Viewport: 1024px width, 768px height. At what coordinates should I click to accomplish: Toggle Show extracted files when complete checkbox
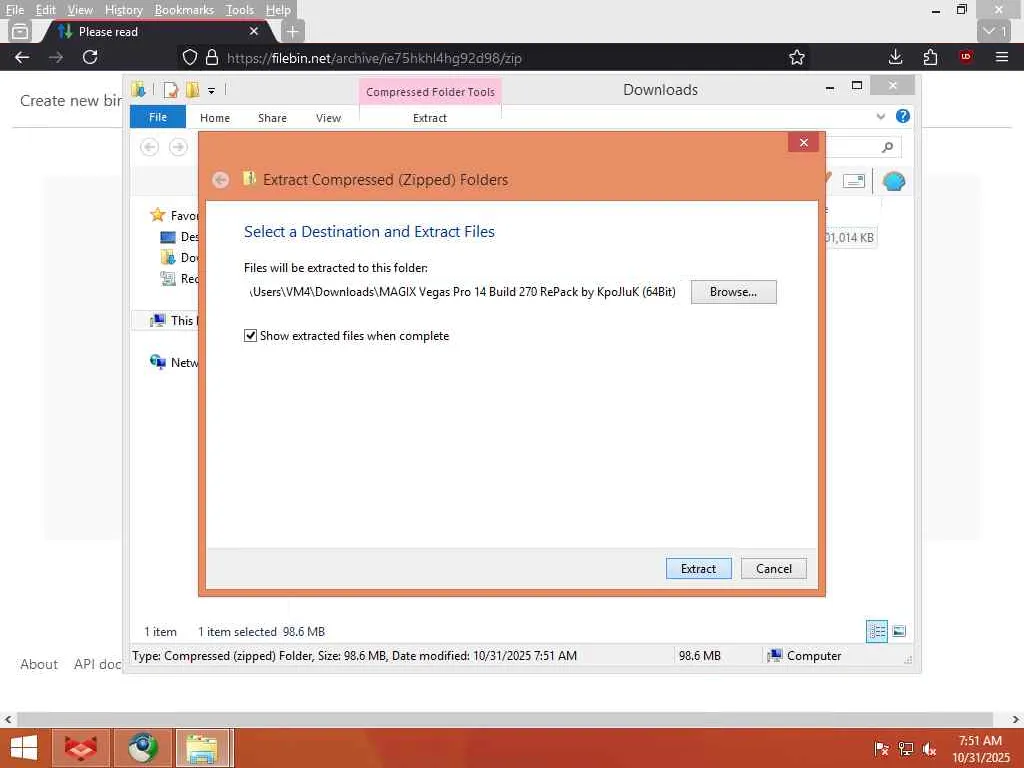point(250,336)
